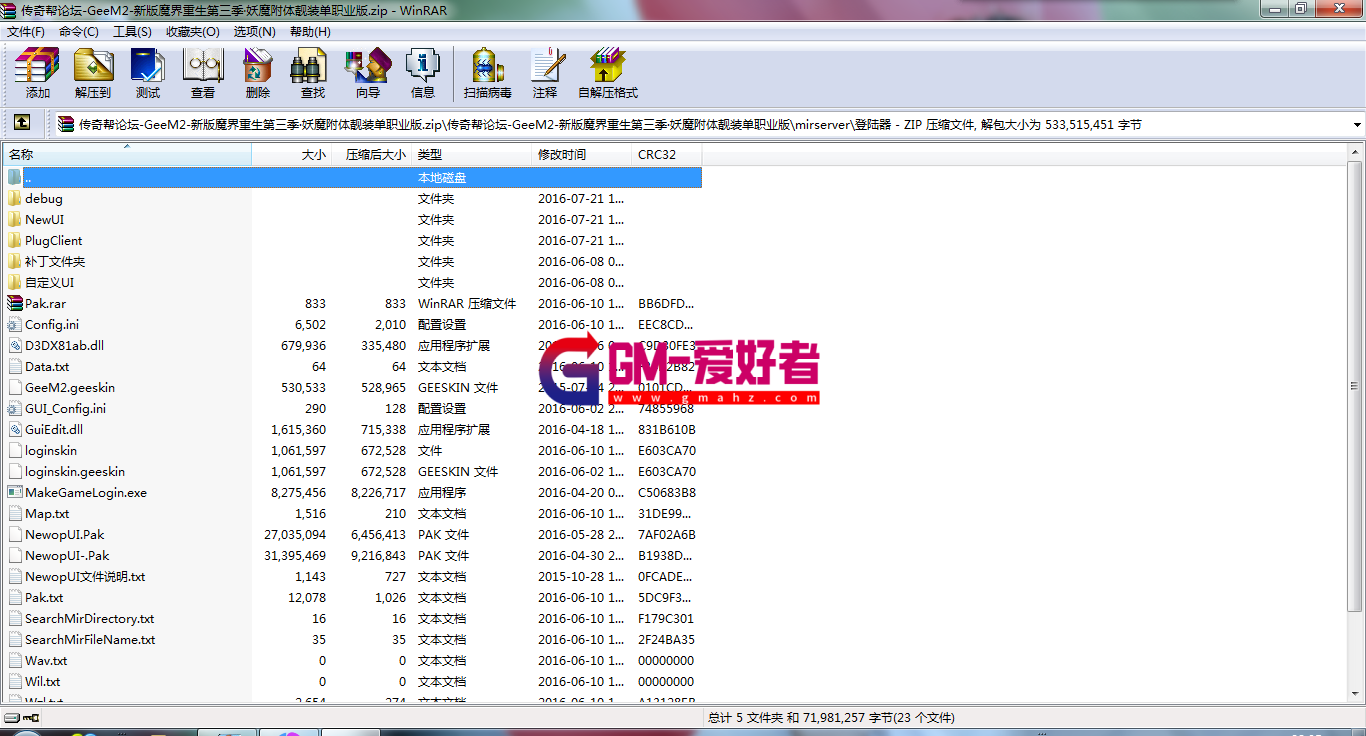The image size is (1366, 736).
Task: Click the vertical scrollbar down arrow
Action: [x=1355, y=693]
